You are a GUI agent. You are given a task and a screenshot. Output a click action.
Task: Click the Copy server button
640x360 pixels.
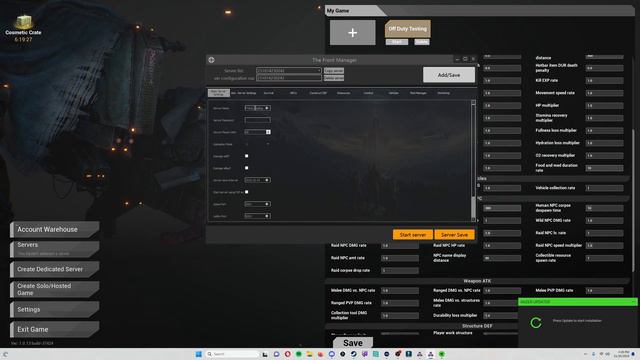coord(334,71)
